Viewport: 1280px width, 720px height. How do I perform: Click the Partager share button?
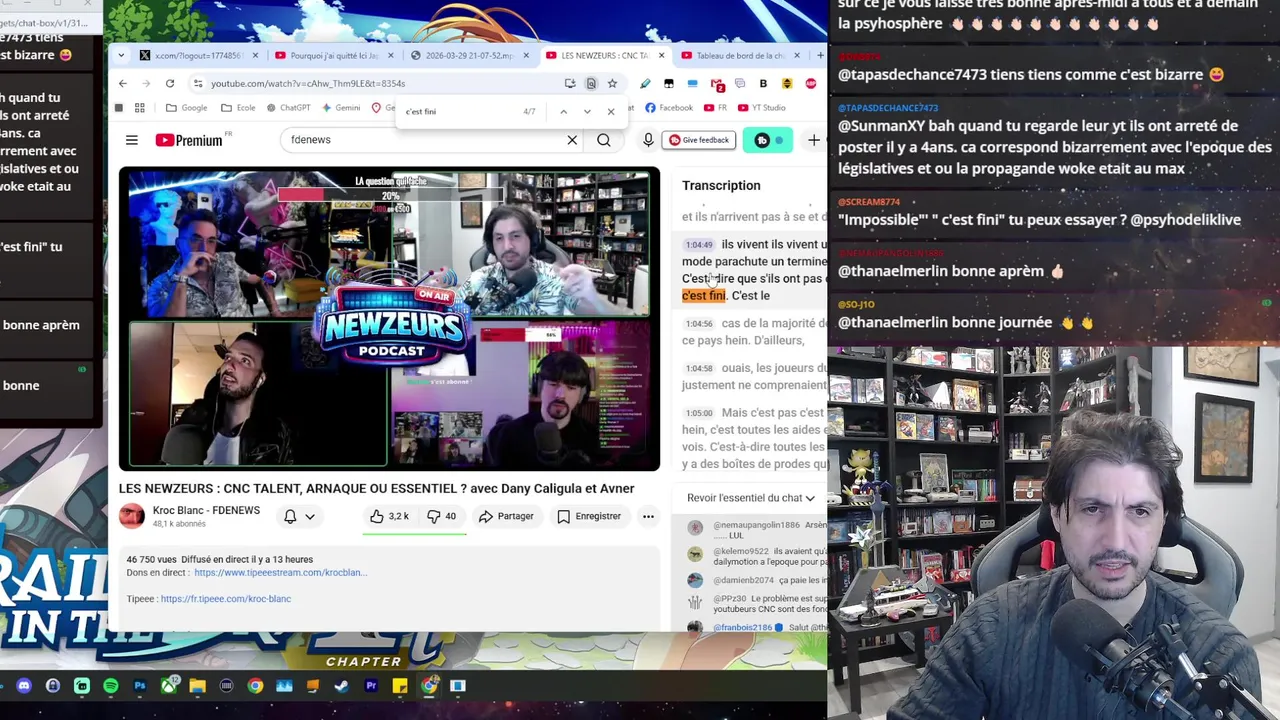[506, 517]
